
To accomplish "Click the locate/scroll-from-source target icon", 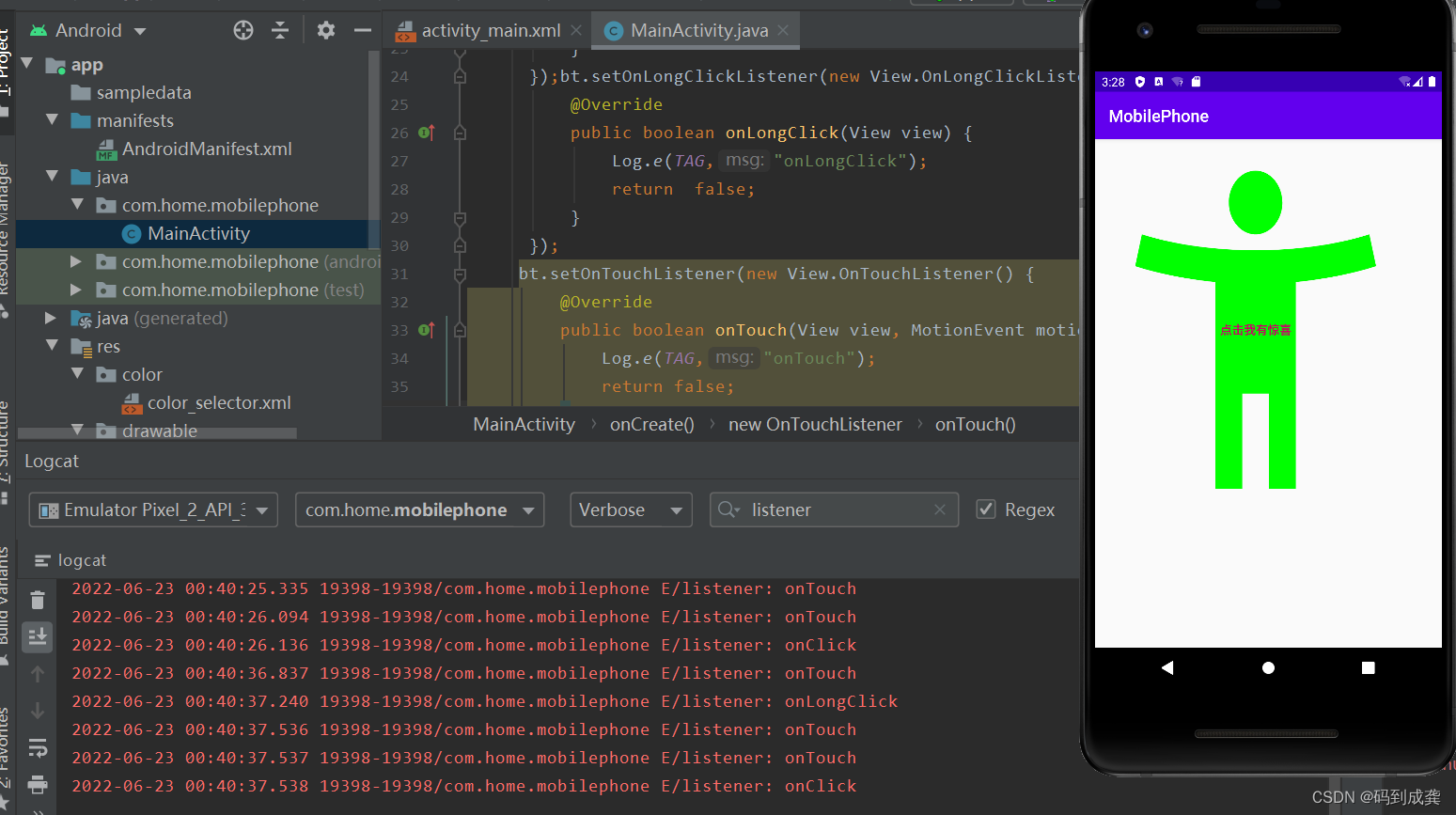I will tap(243, 30).
